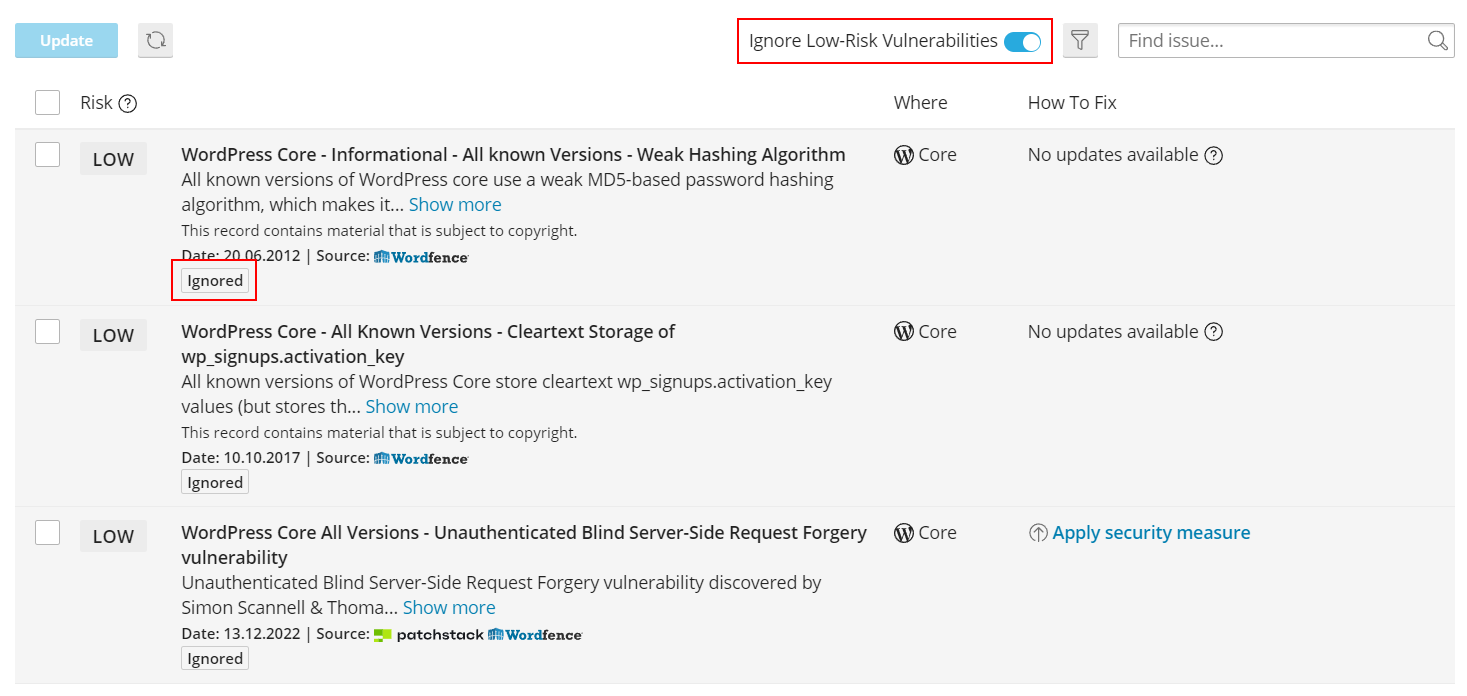1467x696 pixels.
Task: Expand Show more for Request Forgery description
Action: pos(449,608)
